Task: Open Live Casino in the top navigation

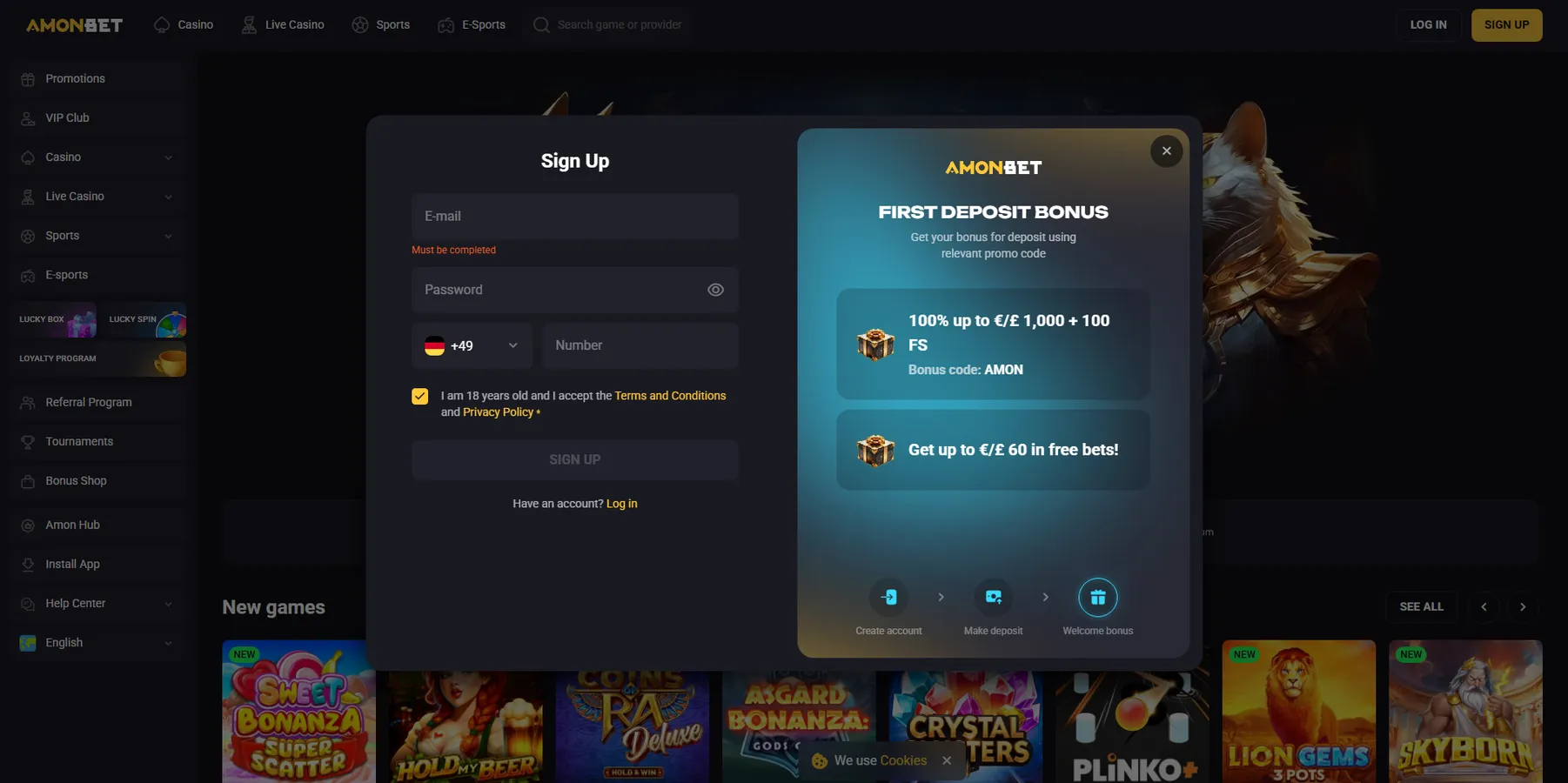Action: click(x=283, y=25)
